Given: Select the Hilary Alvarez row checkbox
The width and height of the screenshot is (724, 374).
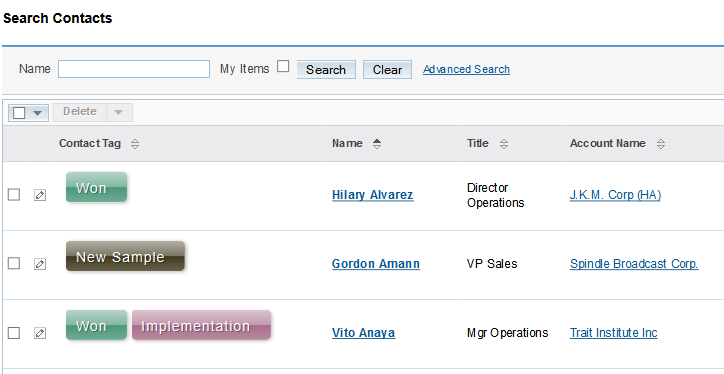Looking at the screenshot, I should 14,194.
